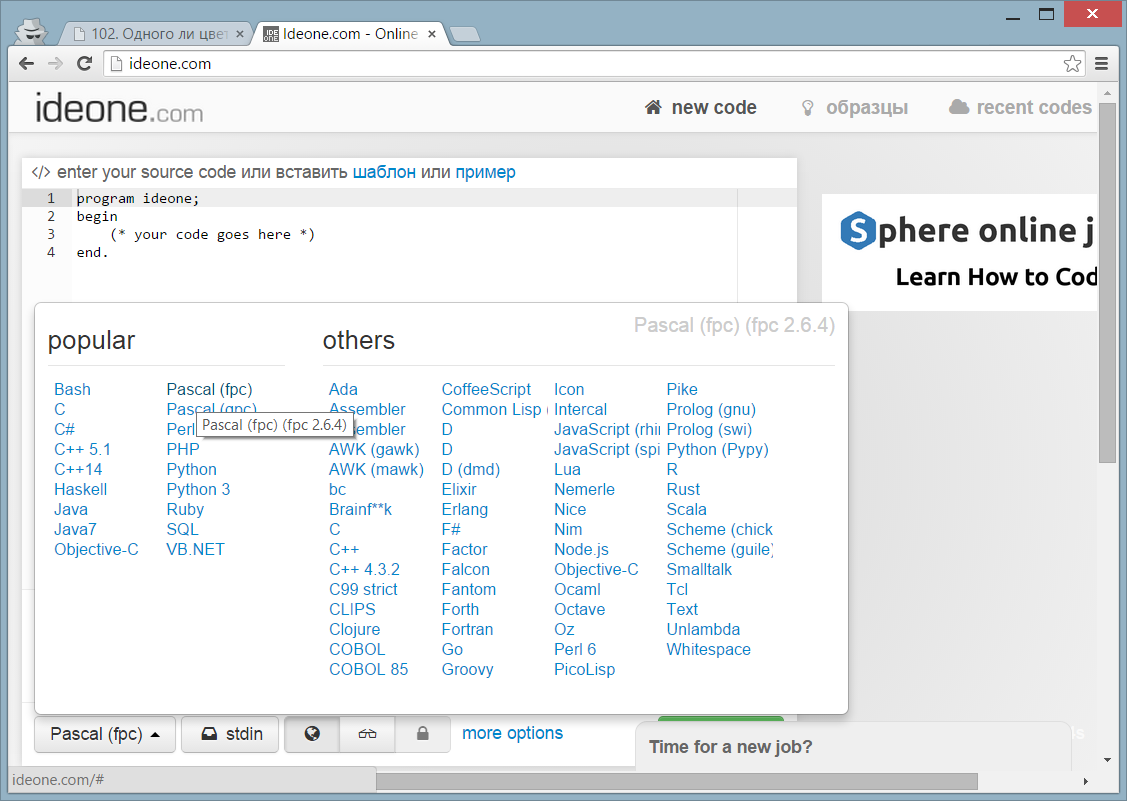
Task: Choose Perl 6 language
Action: (x=575, y=649)
